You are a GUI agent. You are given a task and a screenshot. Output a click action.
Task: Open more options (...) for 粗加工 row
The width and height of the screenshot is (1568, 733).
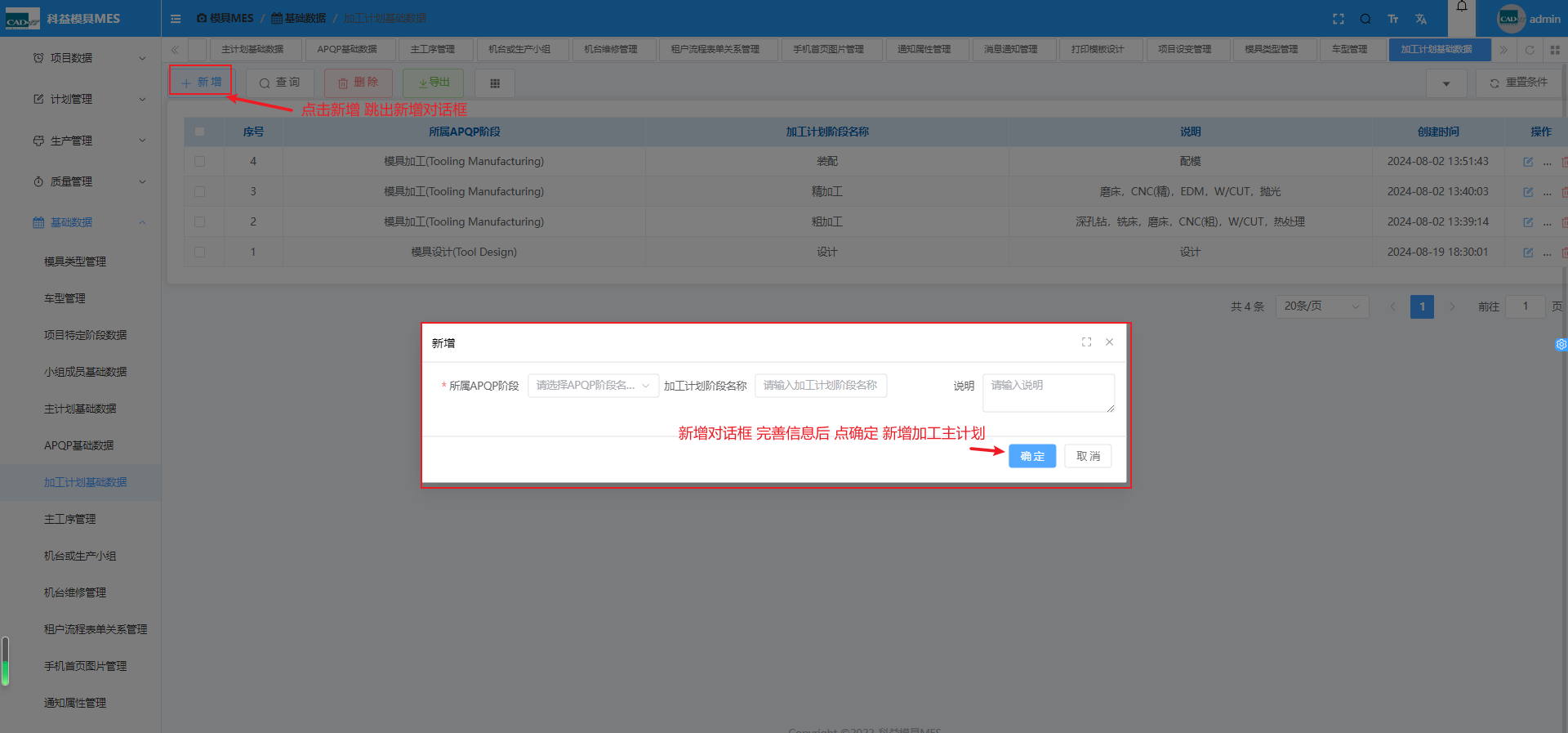click(1547, 223)
